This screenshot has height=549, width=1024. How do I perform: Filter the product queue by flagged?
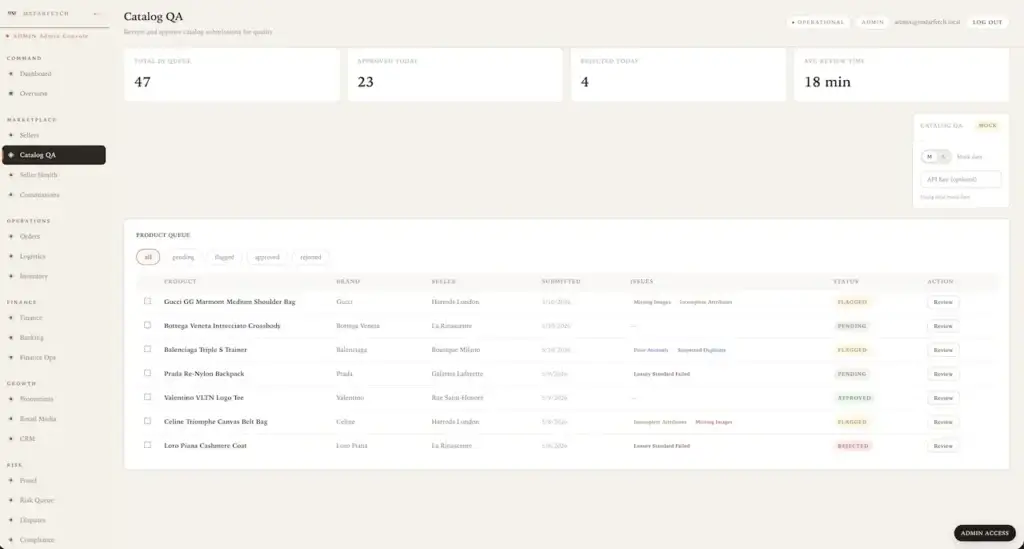[x=224, y=257]
